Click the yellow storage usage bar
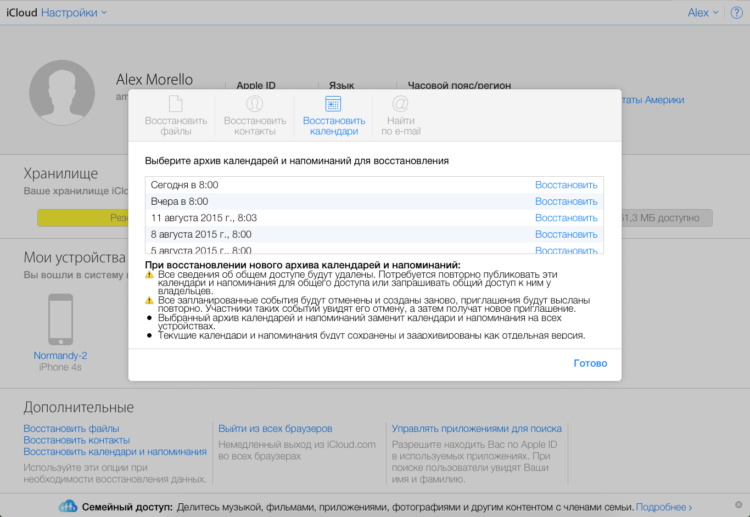750x517 pixels. point(83,218)
